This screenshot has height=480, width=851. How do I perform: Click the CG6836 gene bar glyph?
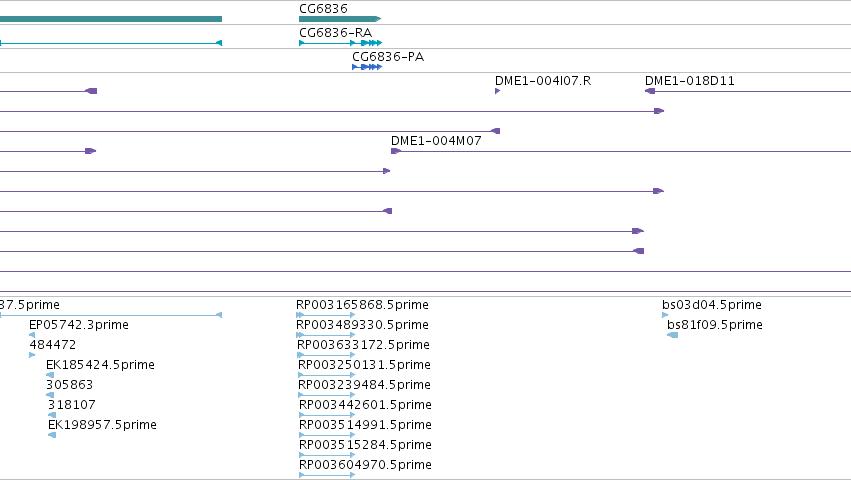(340, 19)
